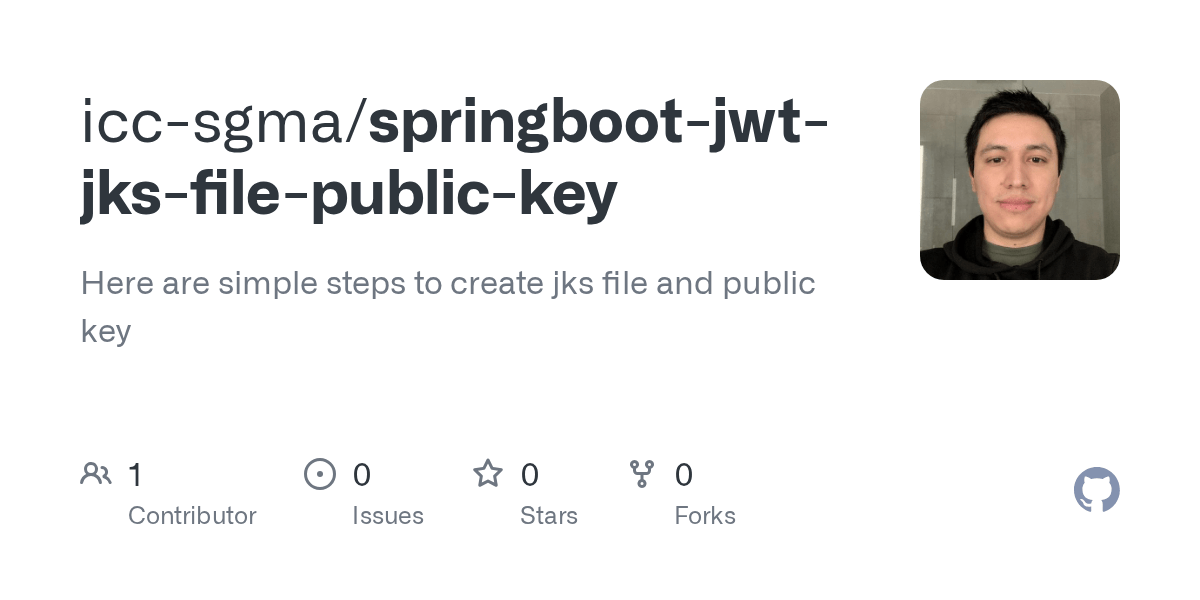Click the contributor profile photo thumbnail
The width and height of the screenshot is (1200, 600).
pyautogui.click(x=1019, y=179)
